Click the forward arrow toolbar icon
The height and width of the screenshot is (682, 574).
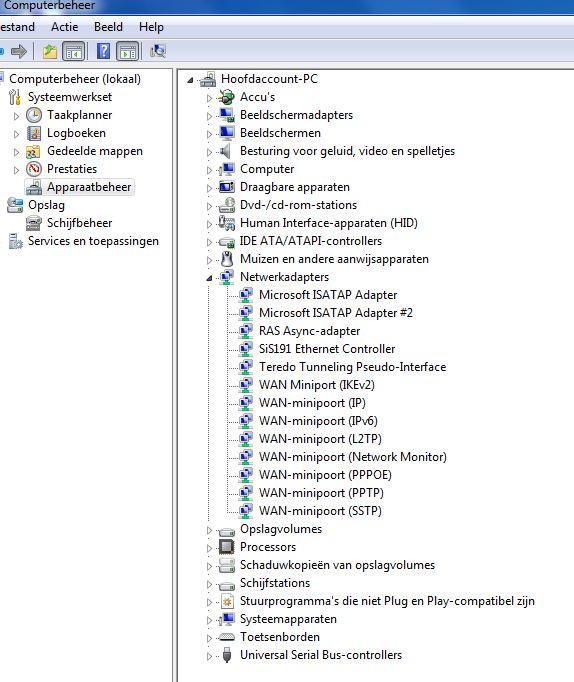[19, 51]
